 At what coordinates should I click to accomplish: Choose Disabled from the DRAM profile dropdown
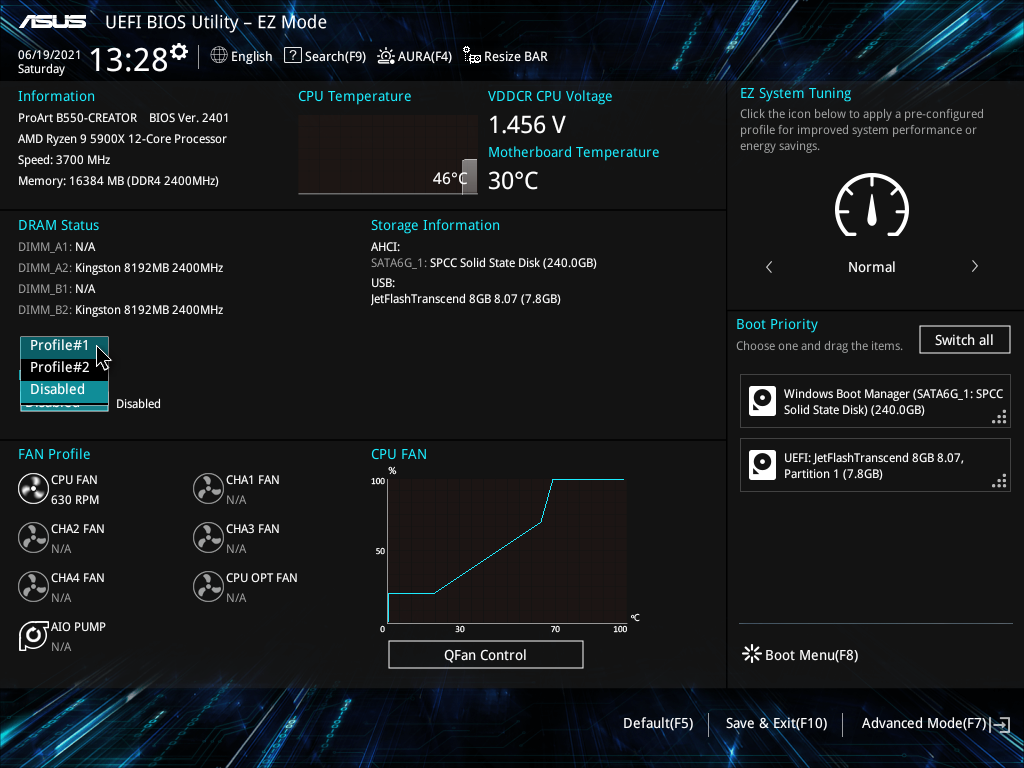coord(62,389)
